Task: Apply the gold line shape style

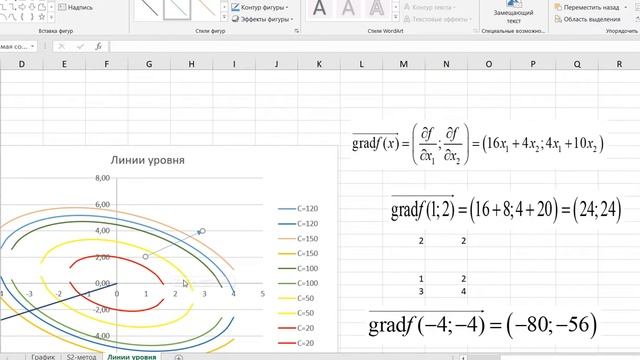Action: click(x=206, y=9)
